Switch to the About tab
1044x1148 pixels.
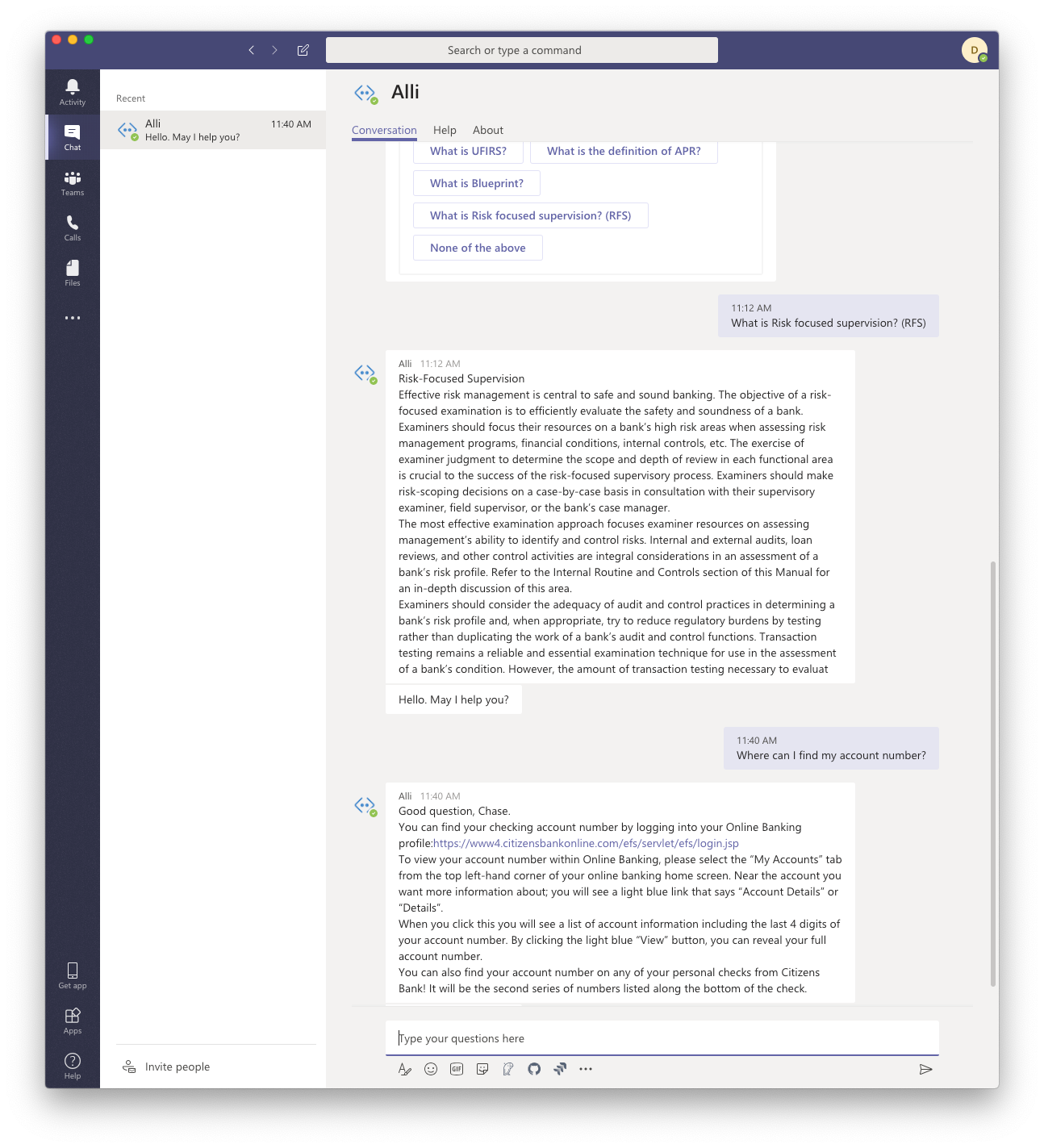(488, 130)
